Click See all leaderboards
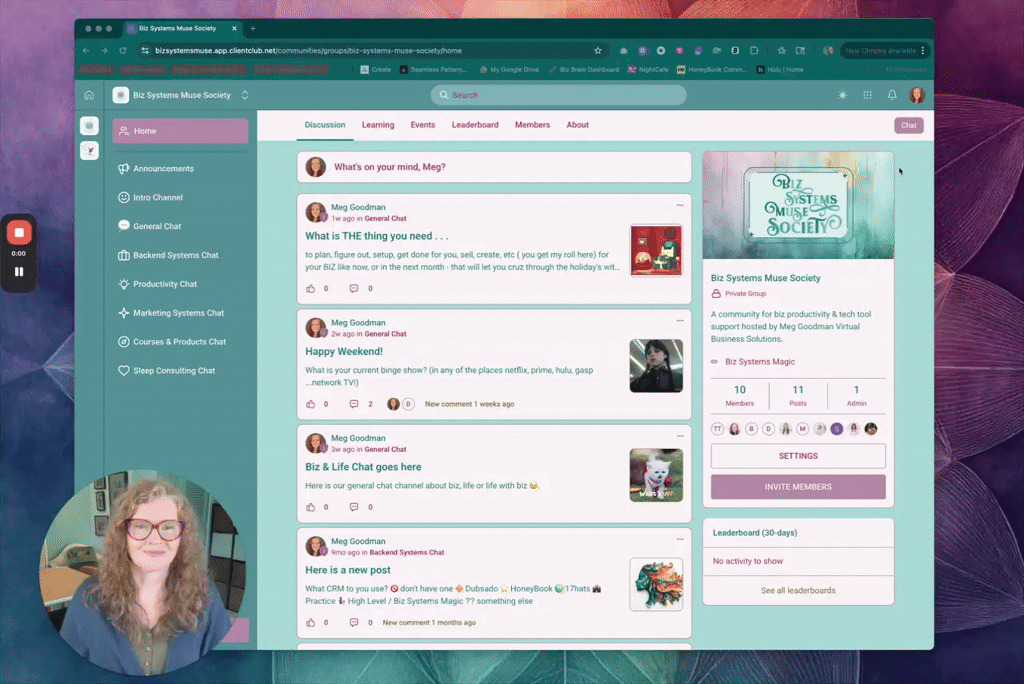1024x684 pixels. (798, 591)
